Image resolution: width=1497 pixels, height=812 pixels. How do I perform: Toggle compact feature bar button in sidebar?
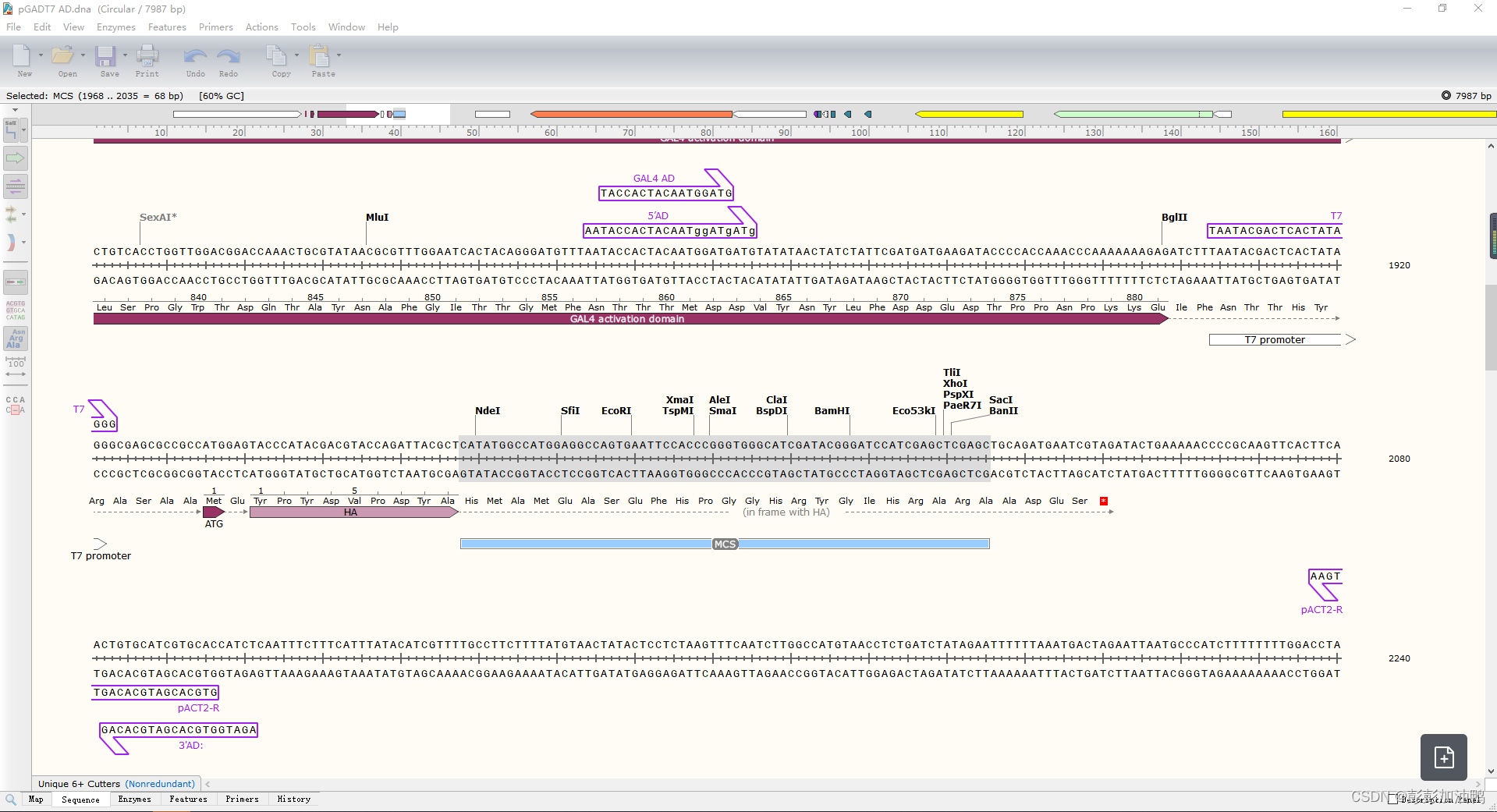(16, 282)
